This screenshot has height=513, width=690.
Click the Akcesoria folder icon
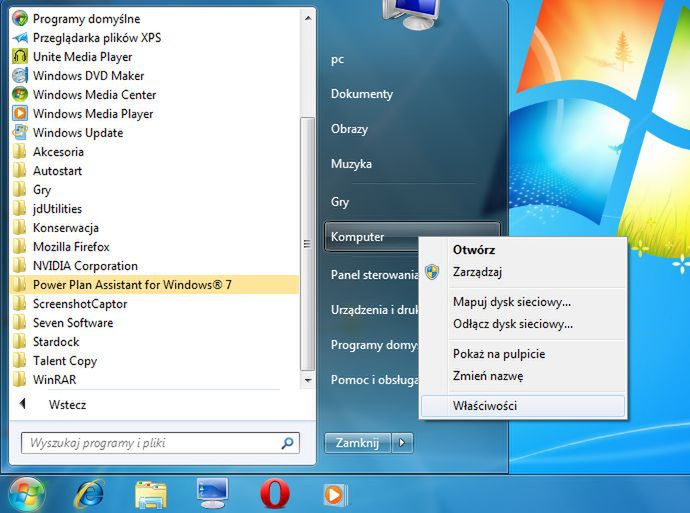click(19, 152)
